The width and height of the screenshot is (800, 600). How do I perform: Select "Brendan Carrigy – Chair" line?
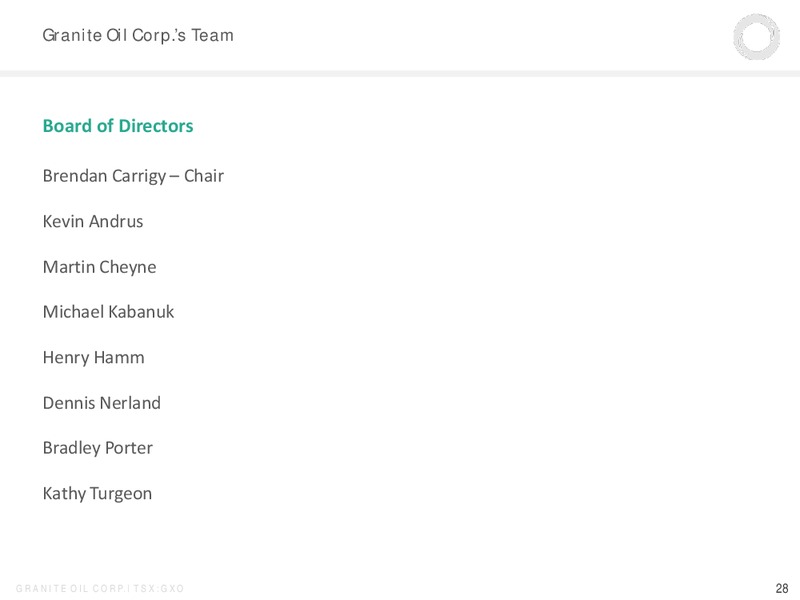click(133, 176)
